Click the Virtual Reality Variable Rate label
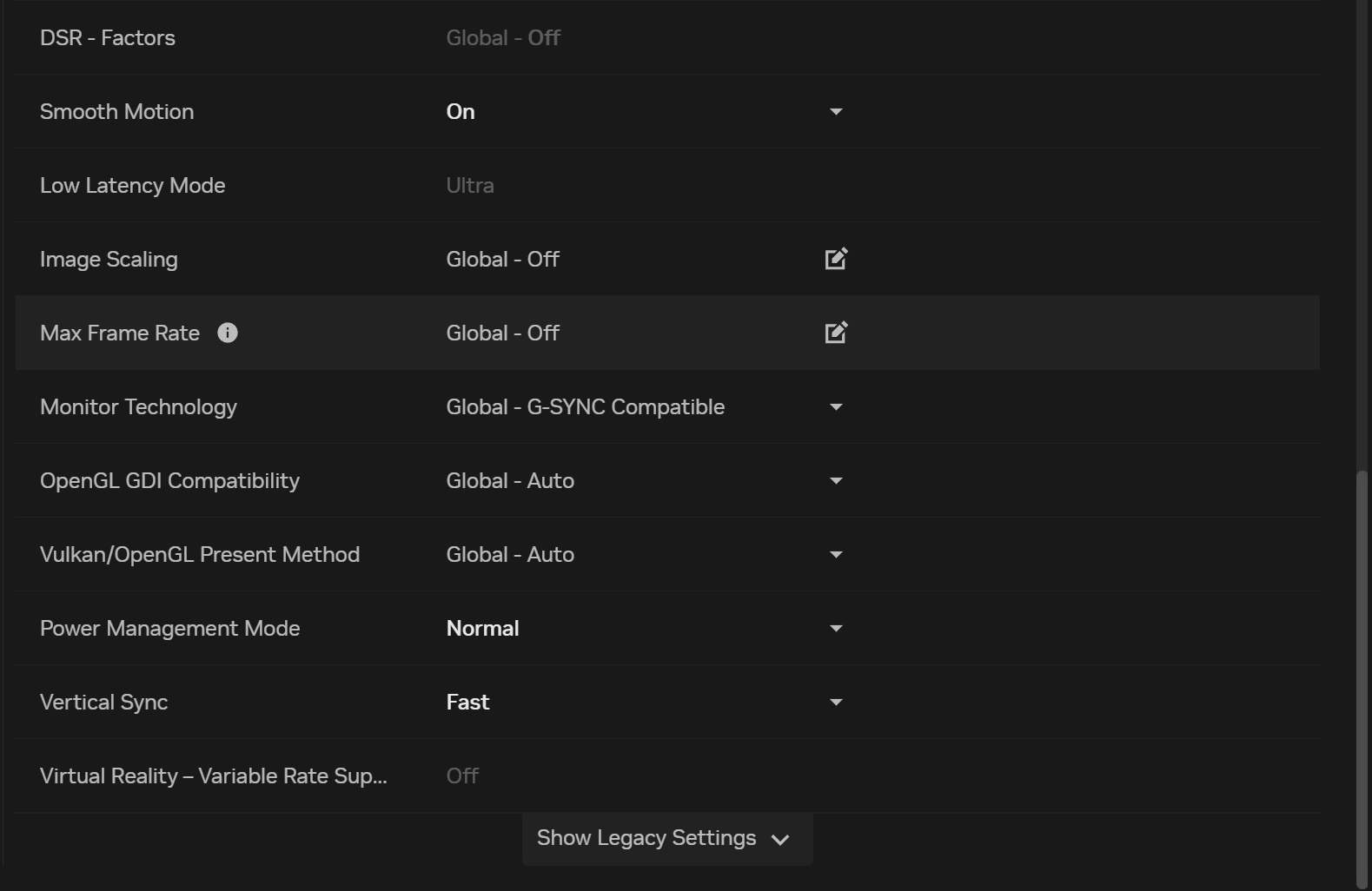This screenshot has height=891, width=1372. [x=213, y=775]
